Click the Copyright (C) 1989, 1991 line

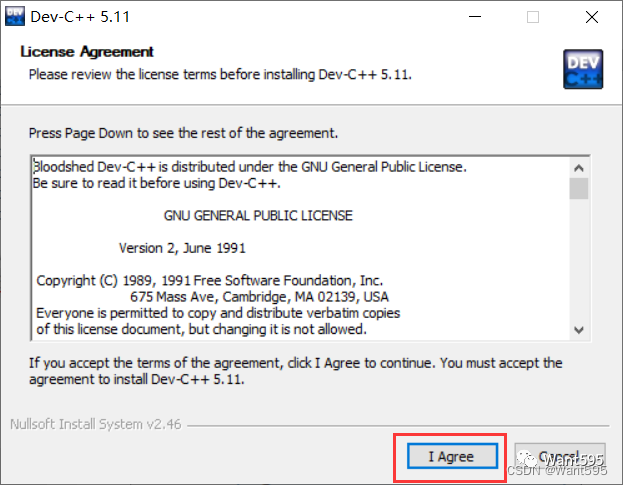click(x=210, y=281)
